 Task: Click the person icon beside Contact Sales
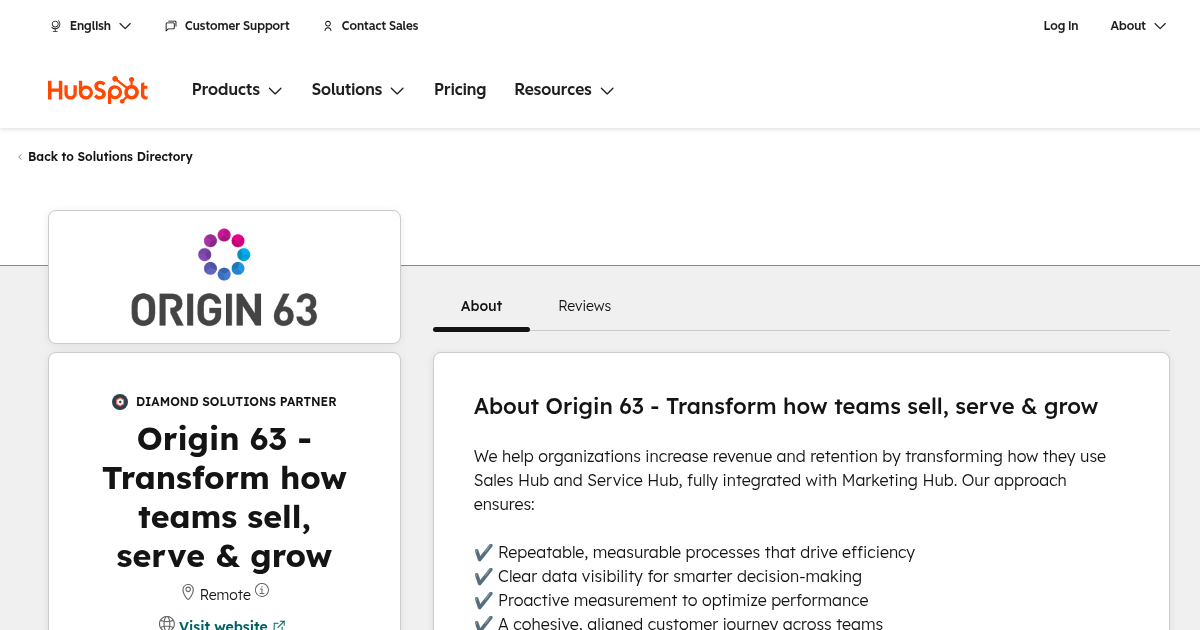point(328,26)
